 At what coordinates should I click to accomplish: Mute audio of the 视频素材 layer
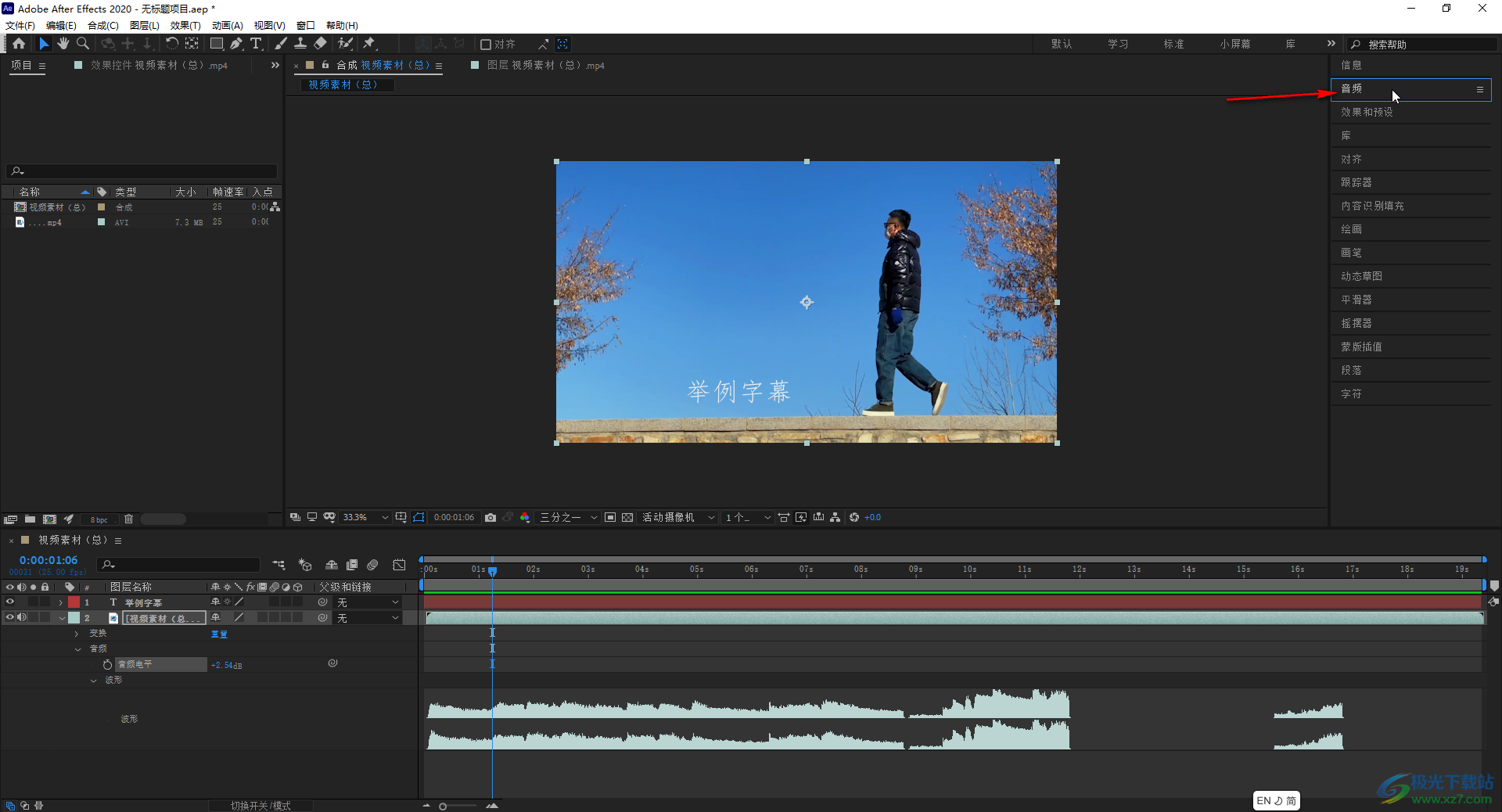[22, 618]
